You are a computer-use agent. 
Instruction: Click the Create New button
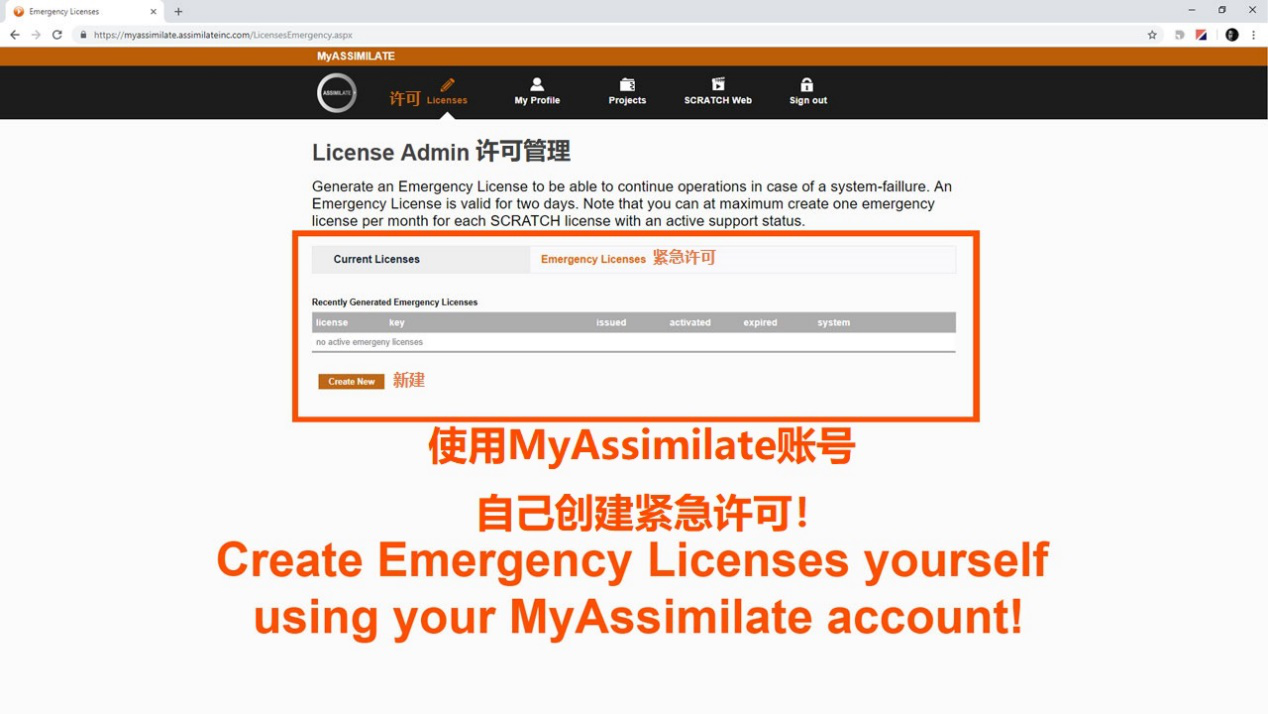[x=351, y=382]
